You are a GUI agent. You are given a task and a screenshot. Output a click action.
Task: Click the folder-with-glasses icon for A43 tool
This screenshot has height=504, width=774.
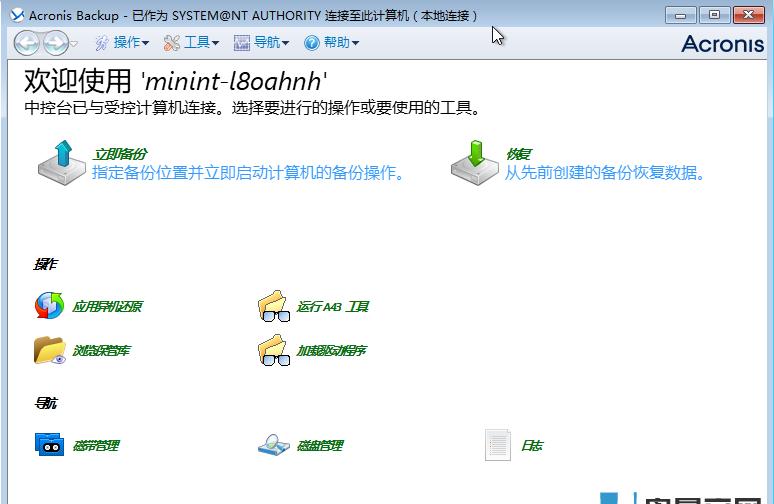point(274,306)
